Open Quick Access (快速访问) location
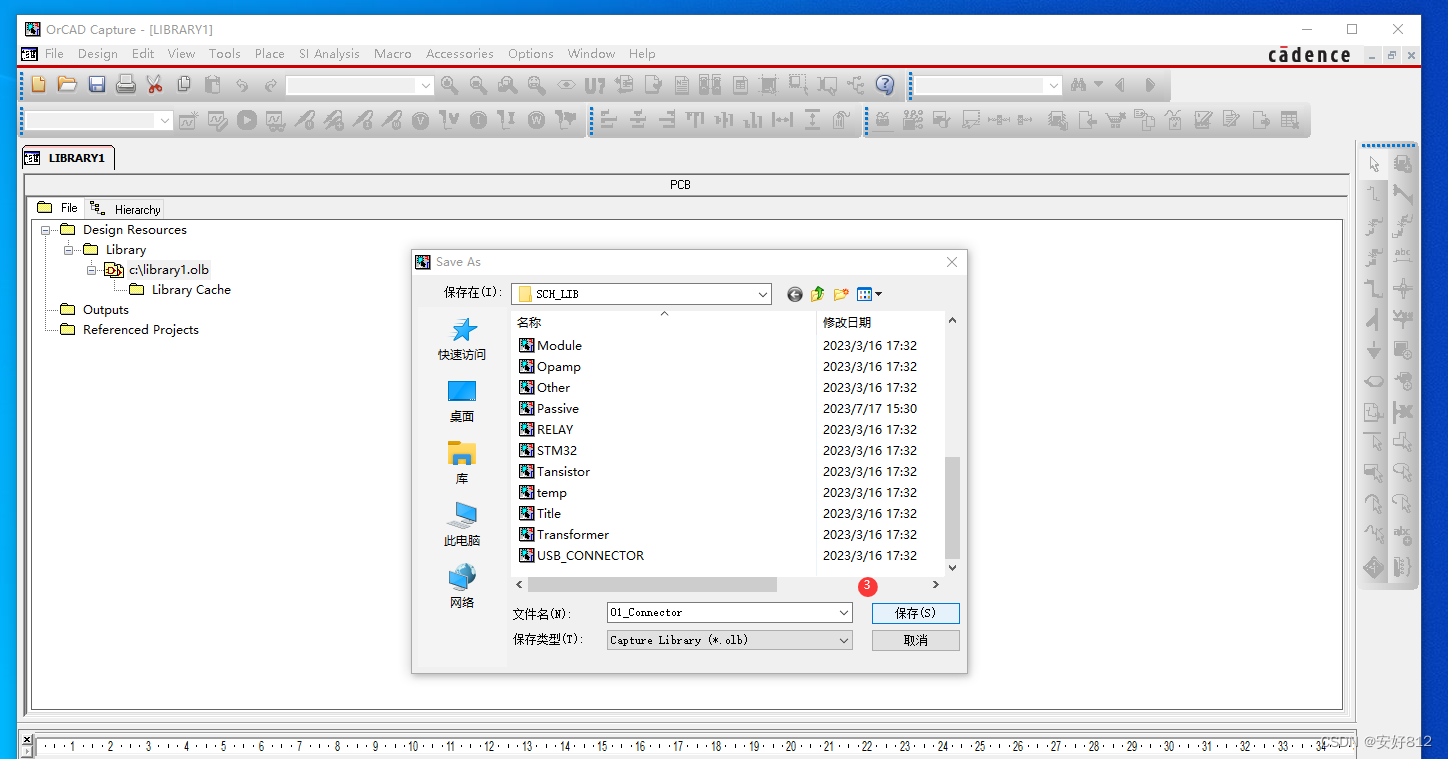This screenshot has height=759, width=1448. coord(462,339)
